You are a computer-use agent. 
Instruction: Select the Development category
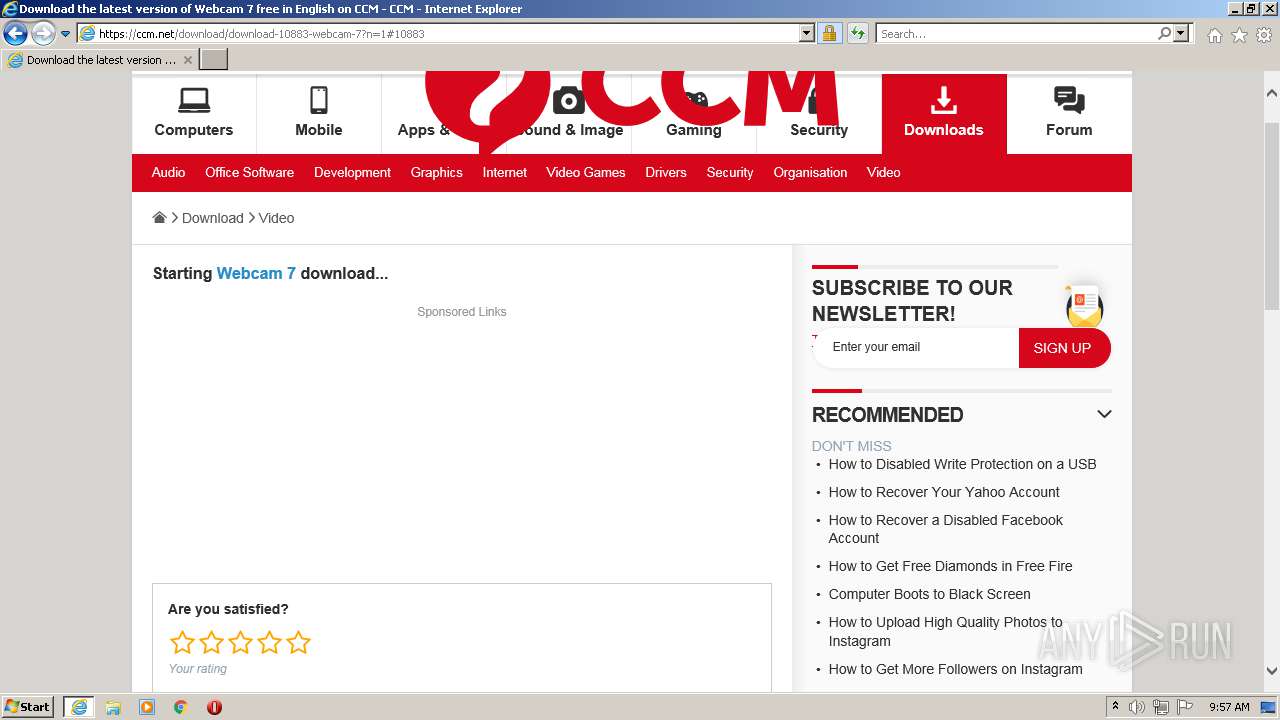tap(352, 172)
